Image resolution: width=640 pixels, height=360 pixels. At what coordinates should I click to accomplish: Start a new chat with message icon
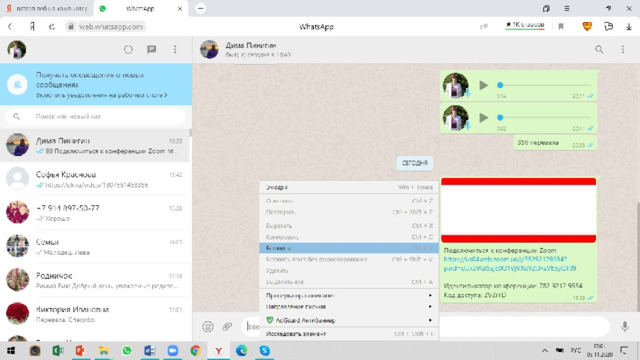pyautogui.click(x=151, y=49)
